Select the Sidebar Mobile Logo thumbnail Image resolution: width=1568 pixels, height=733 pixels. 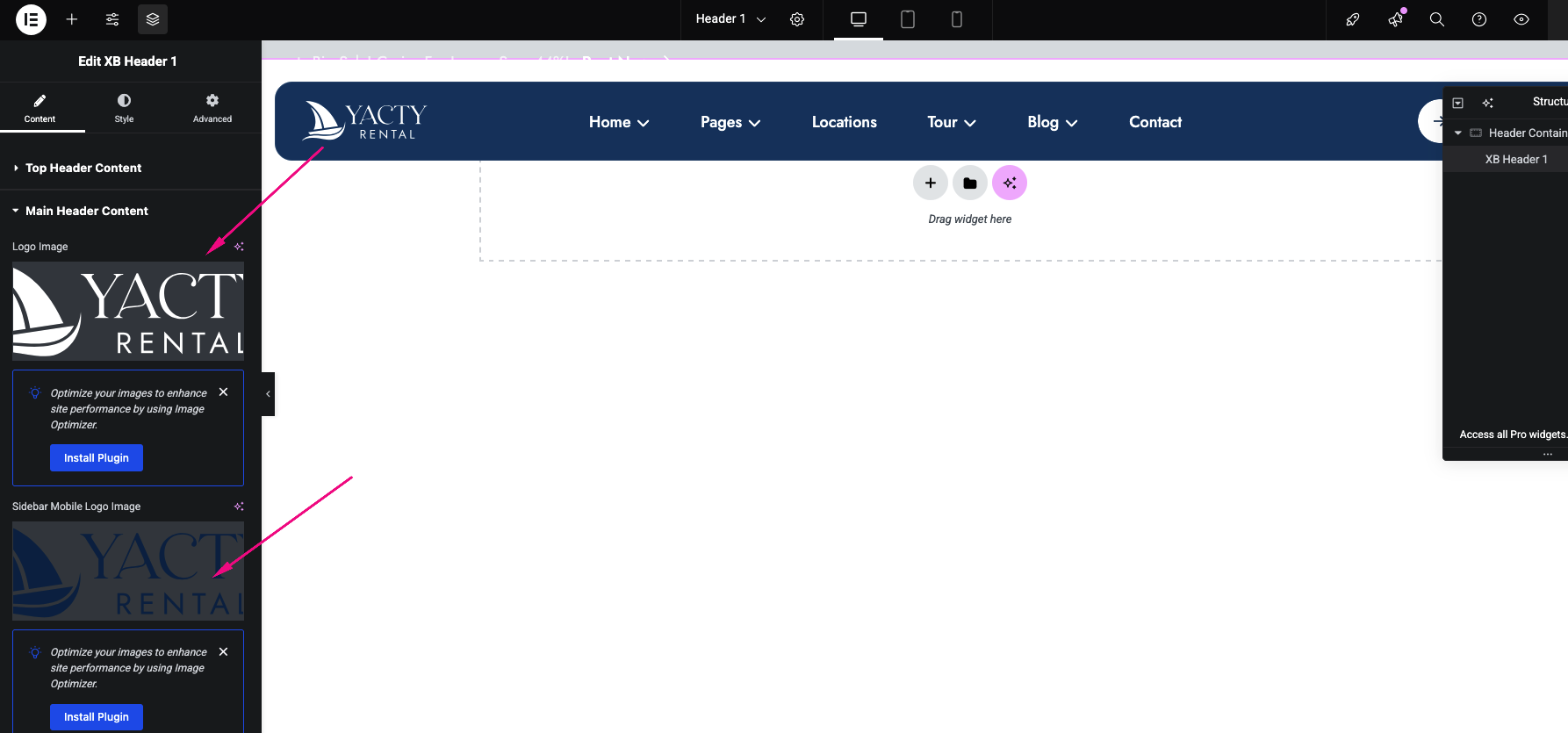[128, 571]
